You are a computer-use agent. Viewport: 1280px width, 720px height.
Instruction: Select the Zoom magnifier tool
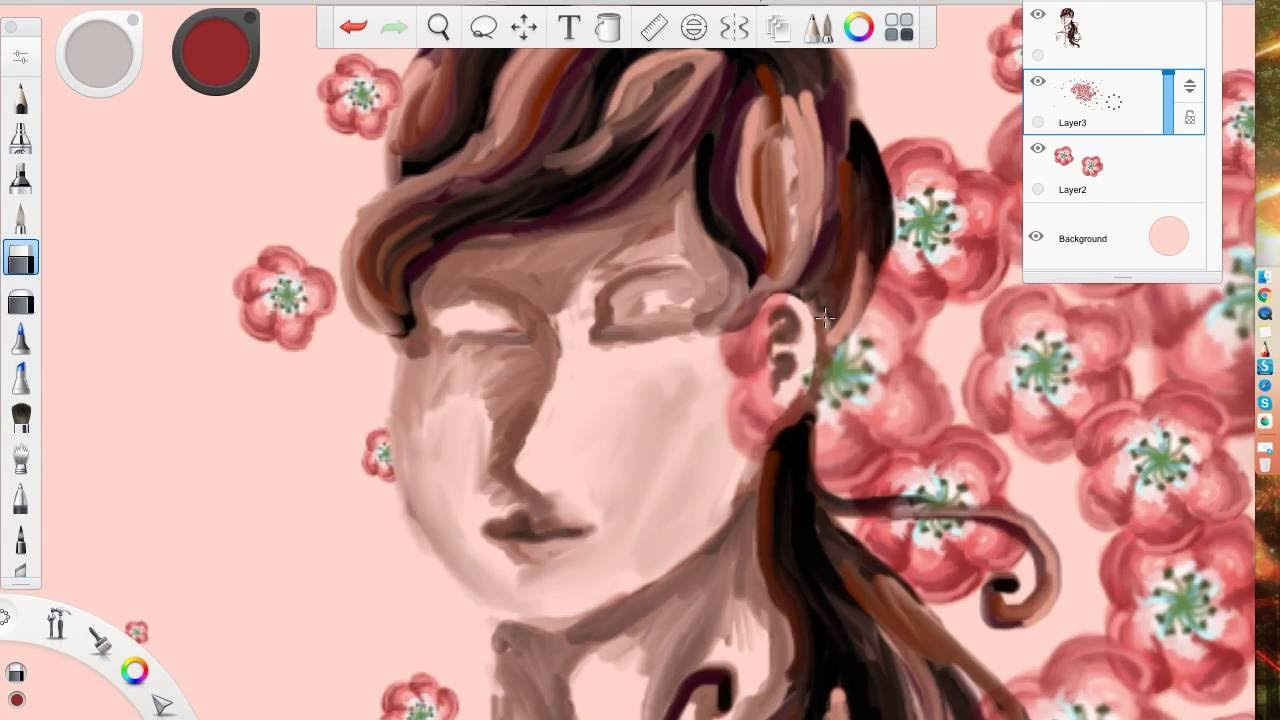click(438, 28)
